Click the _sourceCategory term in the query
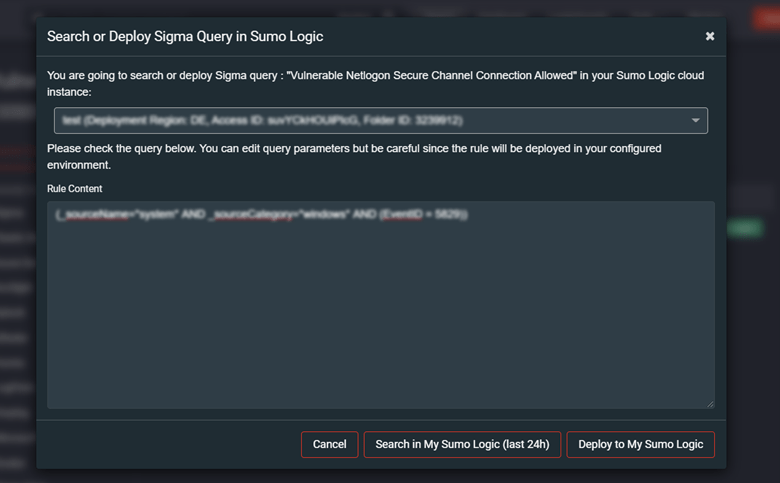This screenshot has width=780, height=483. (252, 214)
